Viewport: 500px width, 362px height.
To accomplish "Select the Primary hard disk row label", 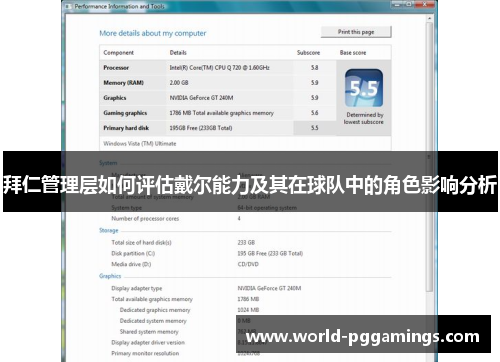I will tap(126, 128).
